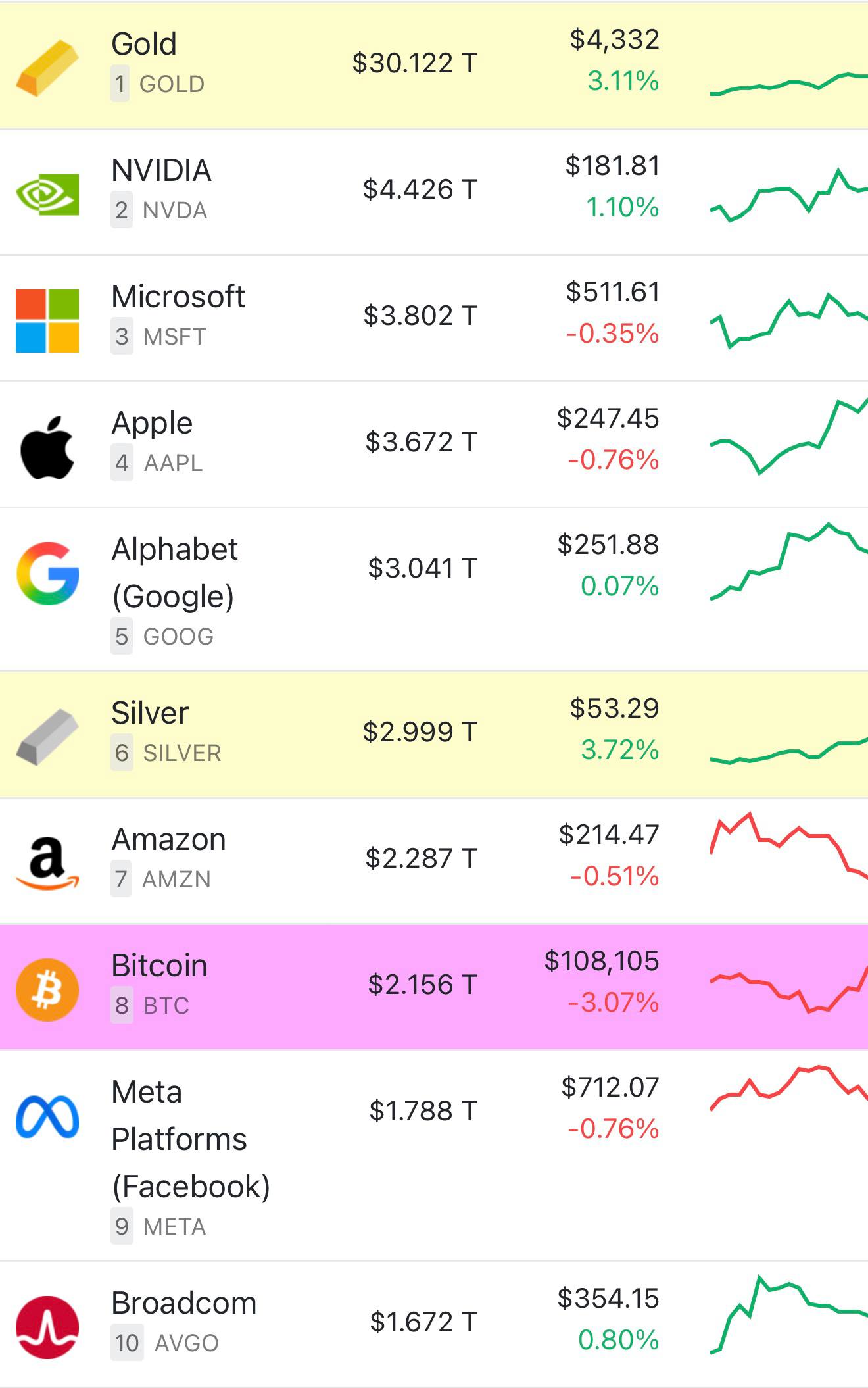
Task: Open the Alphabet (Google) name link
Action: pyautogui.click(x=174, y=572)
